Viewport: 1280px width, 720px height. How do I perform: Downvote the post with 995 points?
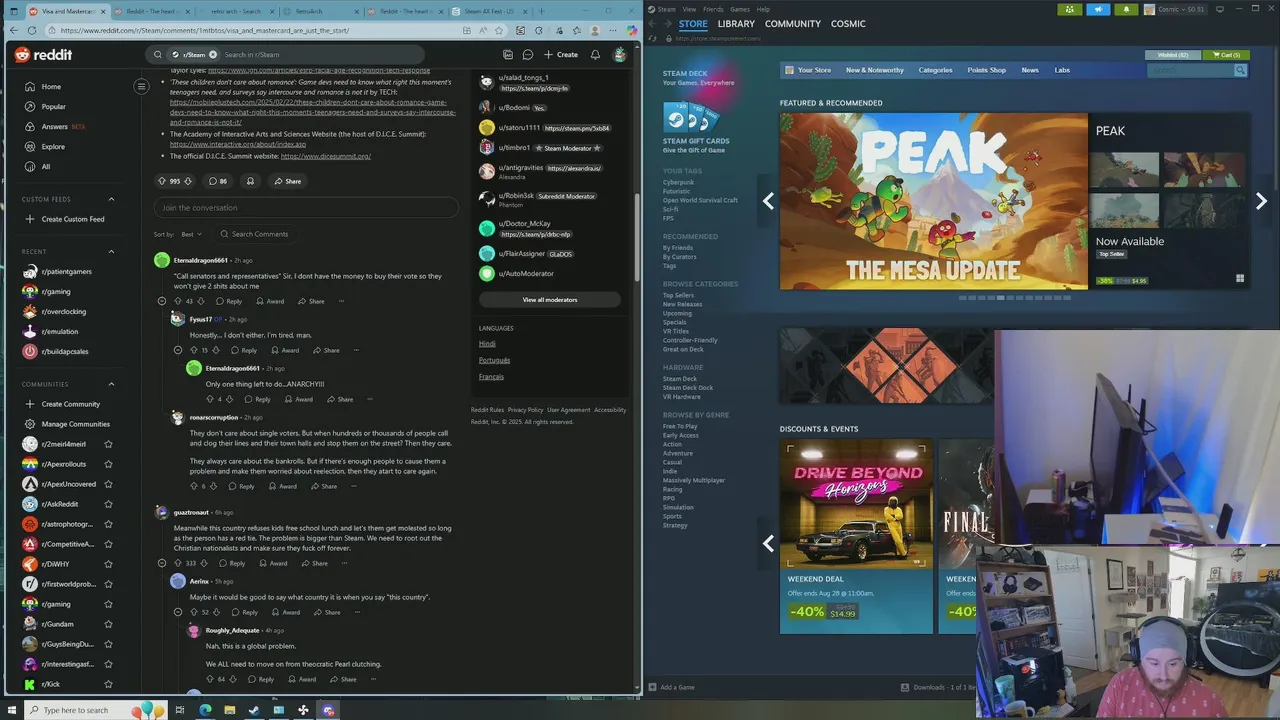pos(187,181)
